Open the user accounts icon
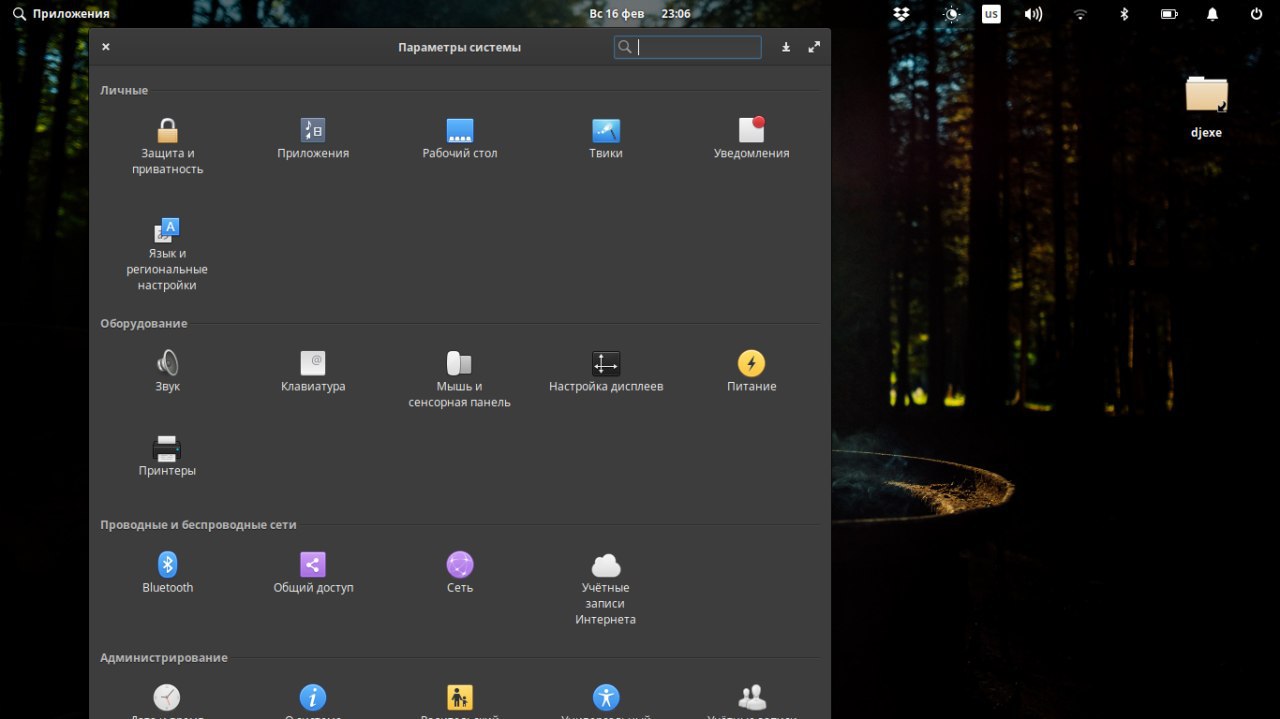 [x=752, y=698]
